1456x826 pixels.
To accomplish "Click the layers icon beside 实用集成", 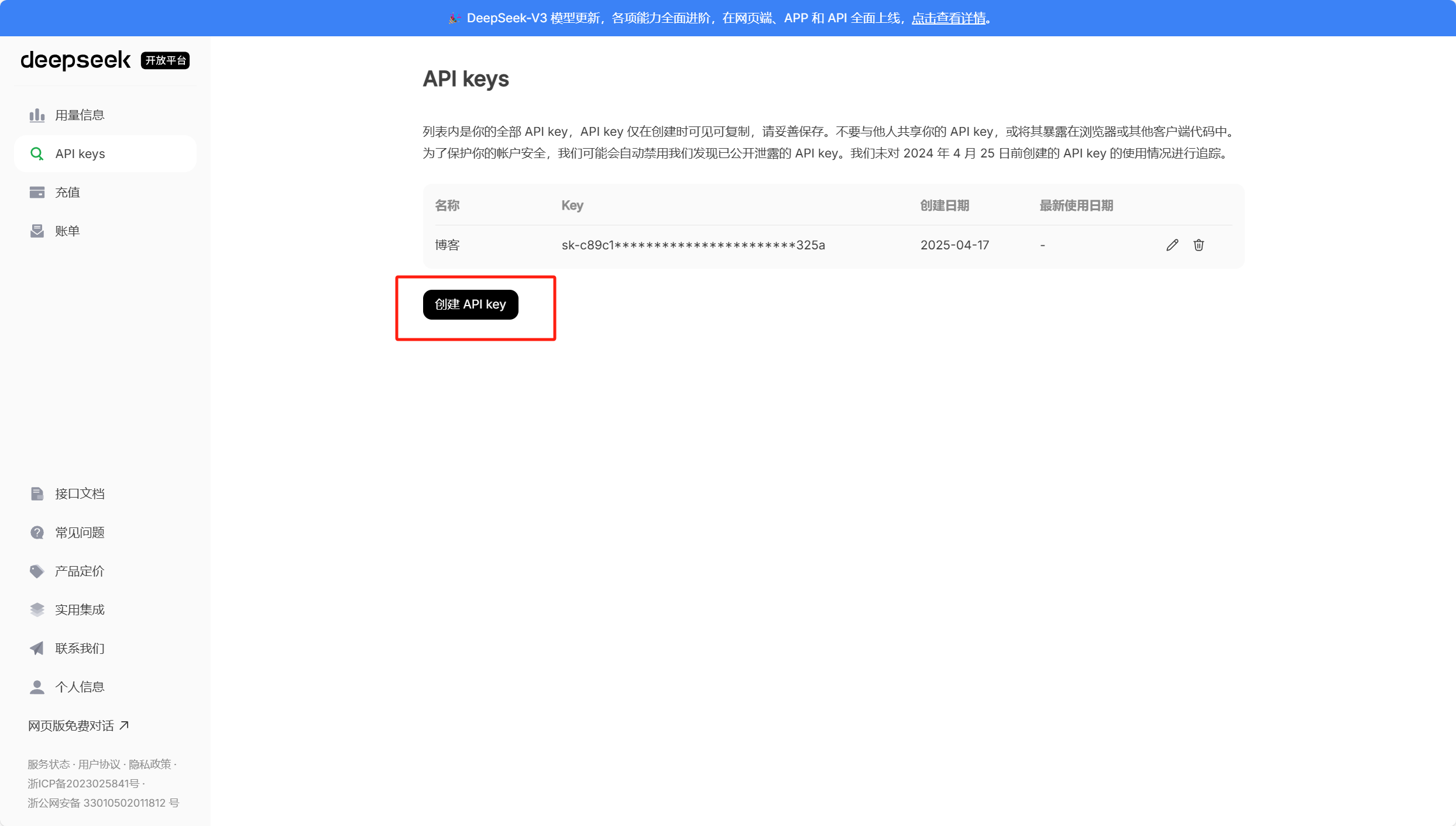I will click(37, 610).
